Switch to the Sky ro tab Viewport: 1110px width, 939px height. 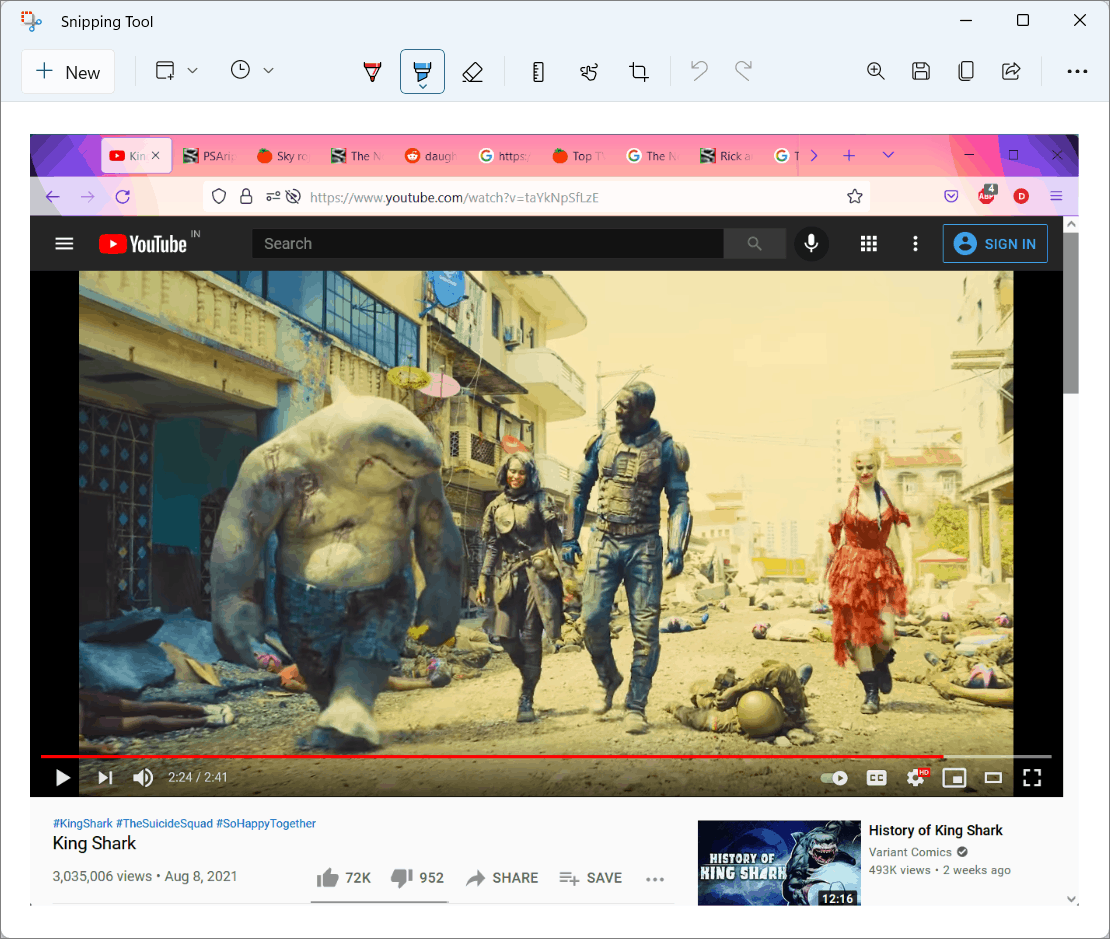coord(283,156)
